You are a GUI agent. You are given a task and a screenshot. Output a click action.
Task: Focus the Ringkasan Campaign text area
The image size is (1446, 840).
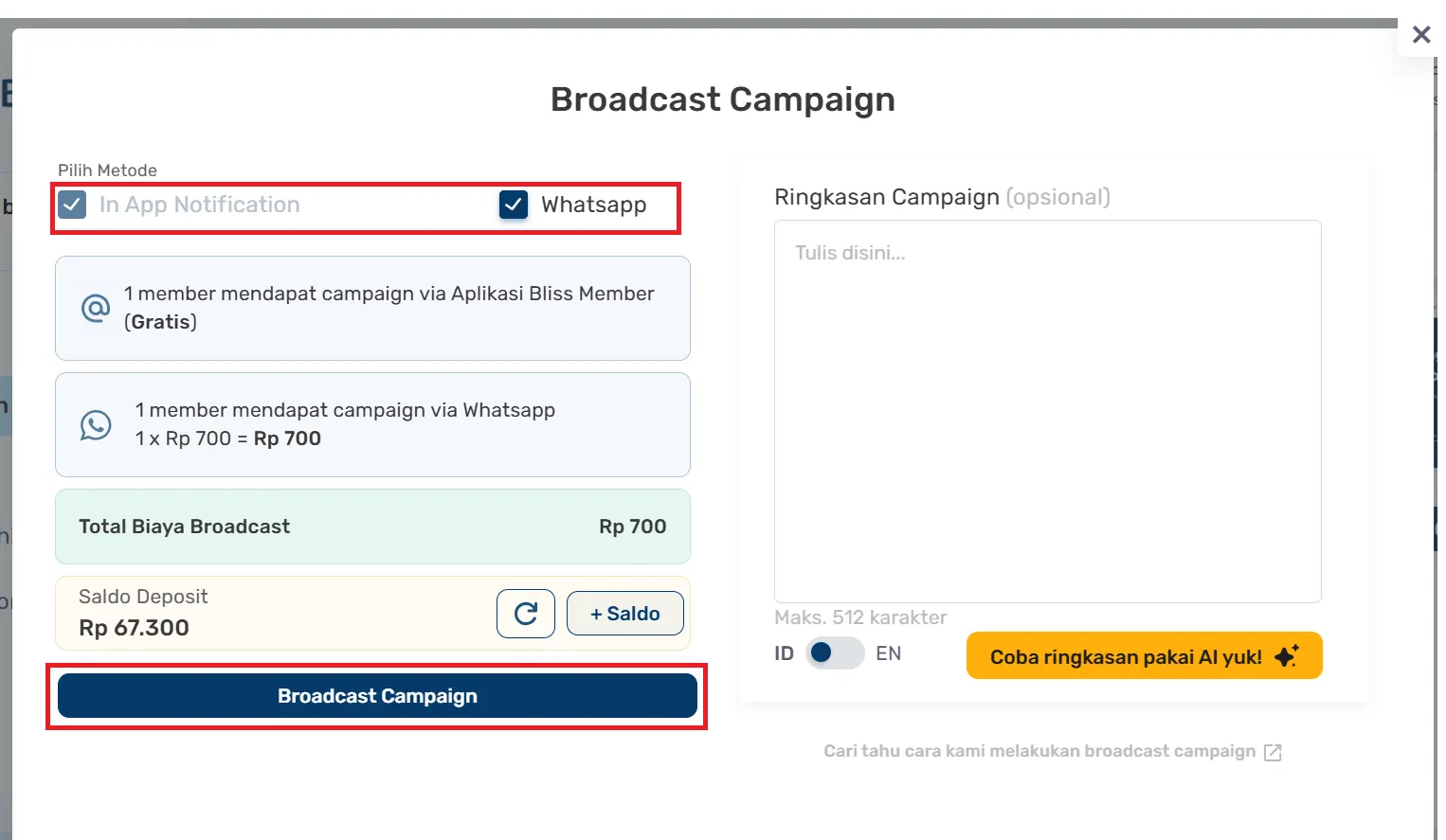[1047, 411]
